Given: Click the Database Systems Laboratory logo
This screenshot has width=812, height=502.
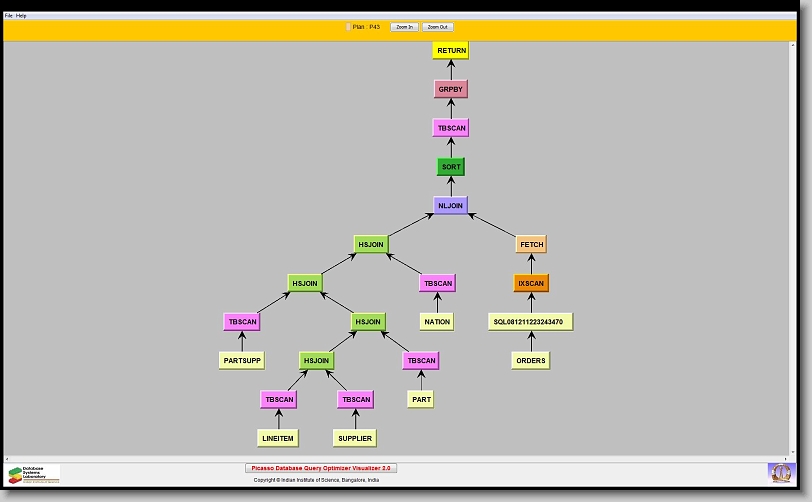Looking at the screenshot, I should point(34,474).
